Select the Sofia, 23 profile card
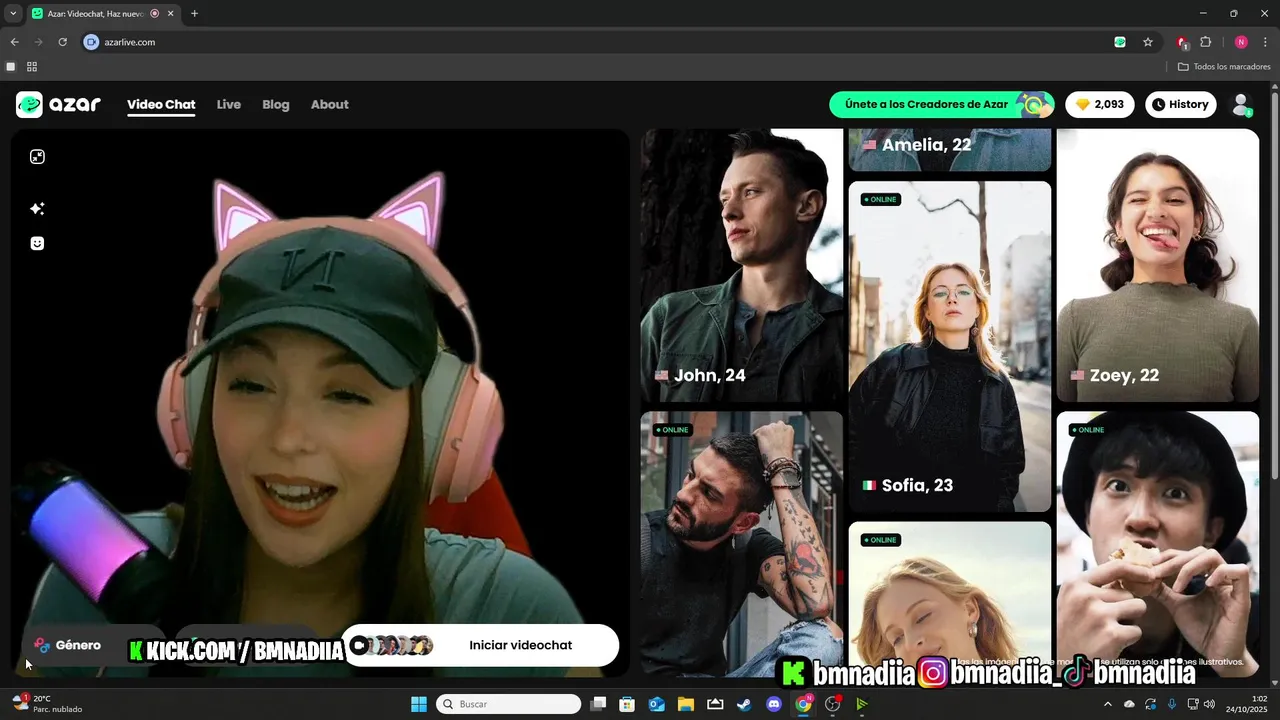1280x720 pixels. (950, 346)
